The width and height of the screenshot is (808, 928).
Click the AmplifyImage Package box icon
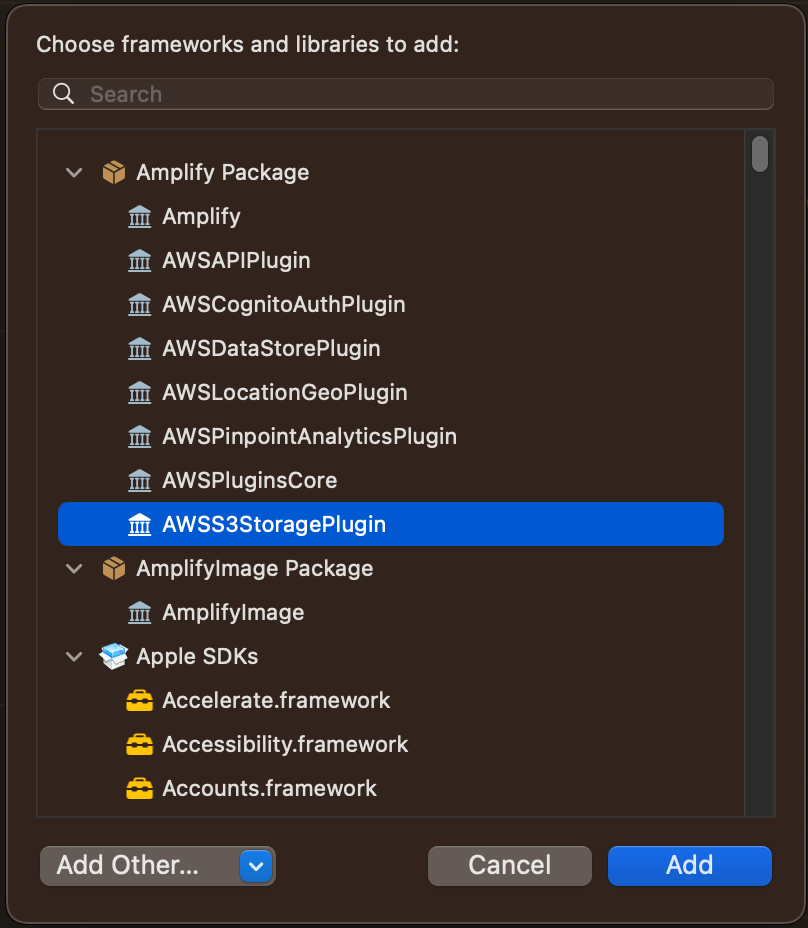(x=114, y=569)
